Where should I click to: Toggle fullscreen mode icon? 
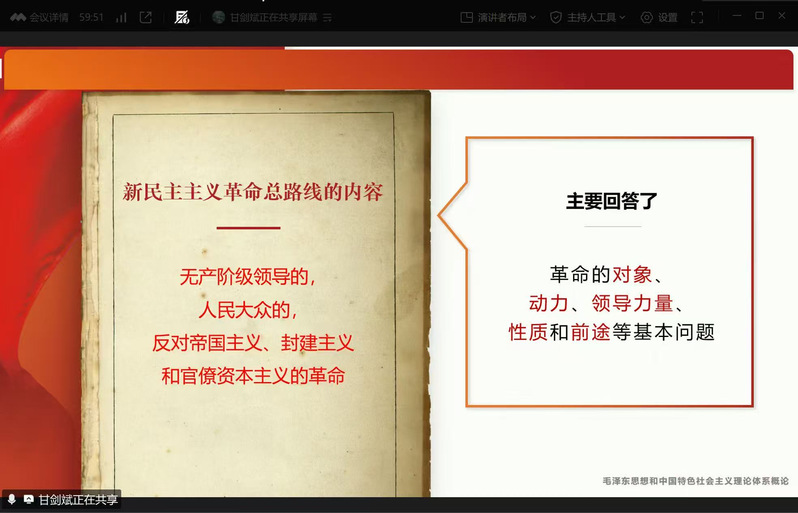pos(697,17)
